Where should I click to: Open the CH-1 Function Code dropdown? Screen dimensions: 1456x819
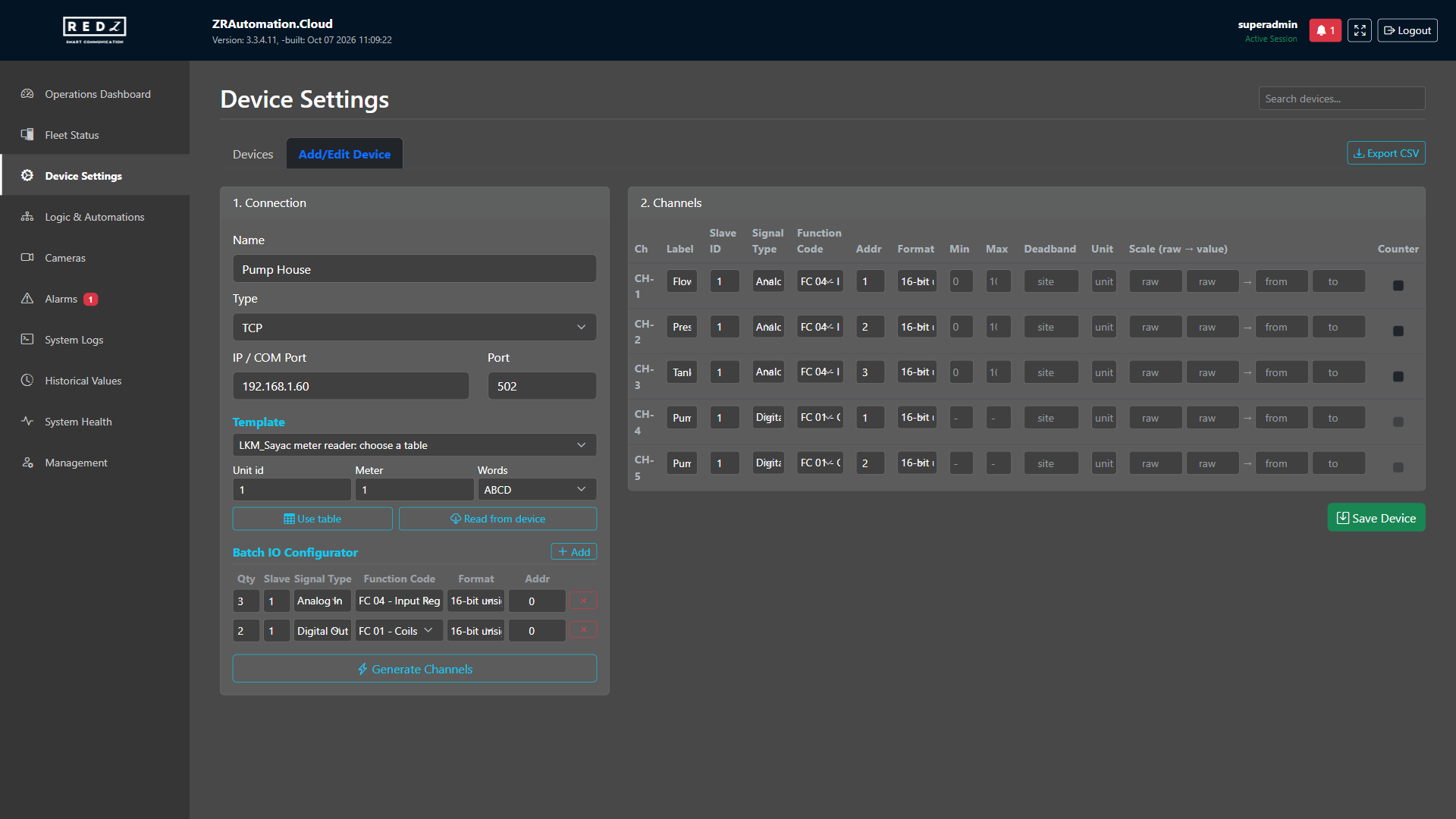pos(820,281)
